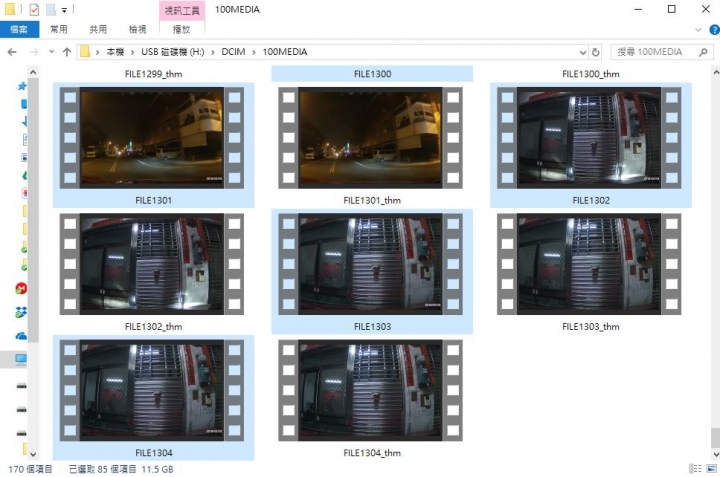Open the 檔案 file menu tab
720x477 pixels.
[x=19, y=29]
